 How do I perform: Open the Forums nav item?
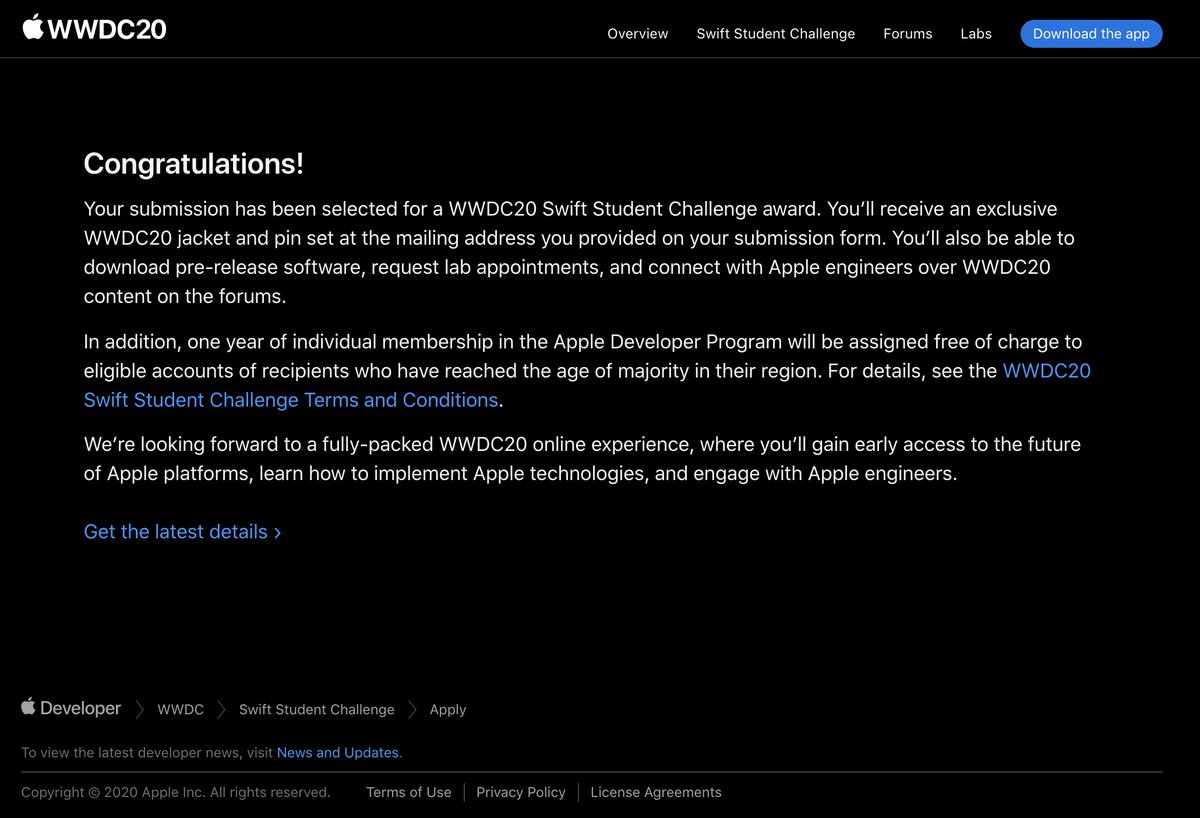[x=907, y=33]
